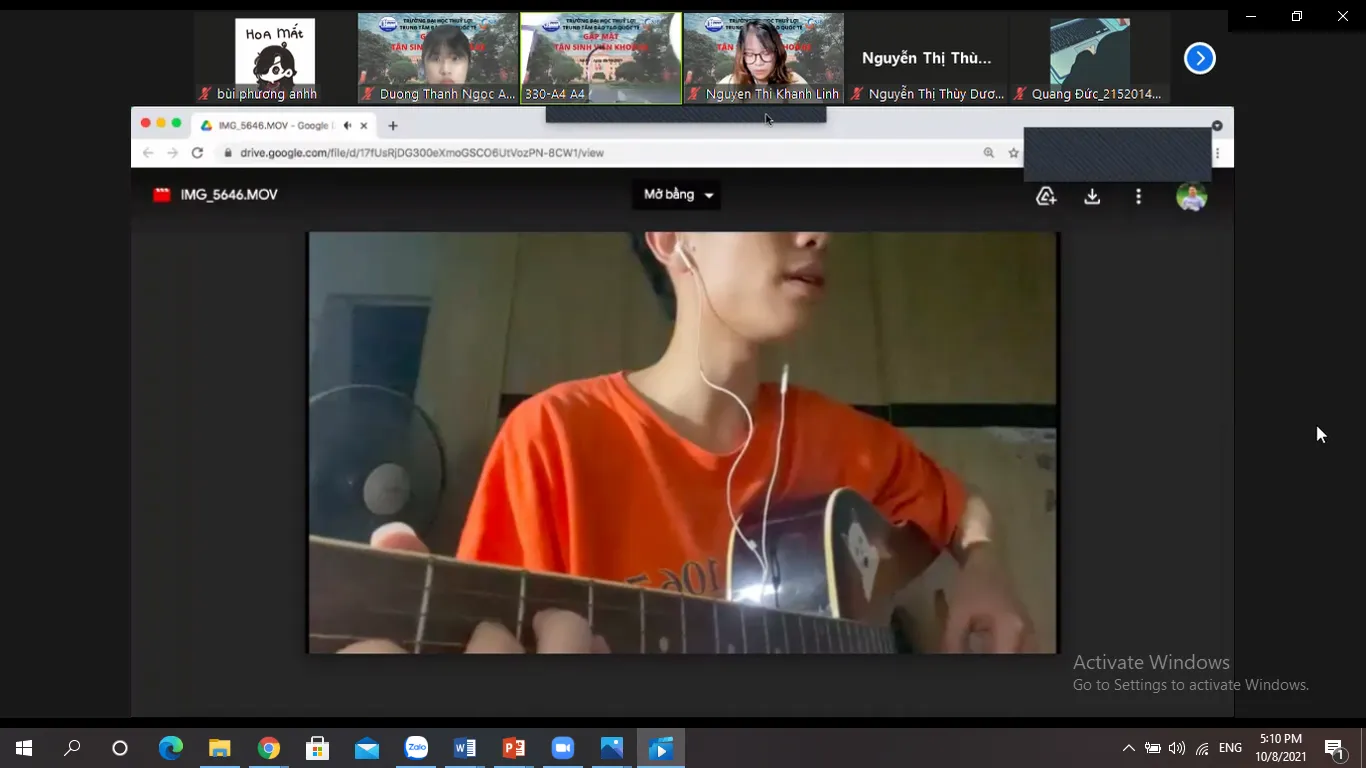This screenshot has width=1366, height=768.
Task: Select bùi phương anh's participant thumbnail
Action: coord(274,58)
